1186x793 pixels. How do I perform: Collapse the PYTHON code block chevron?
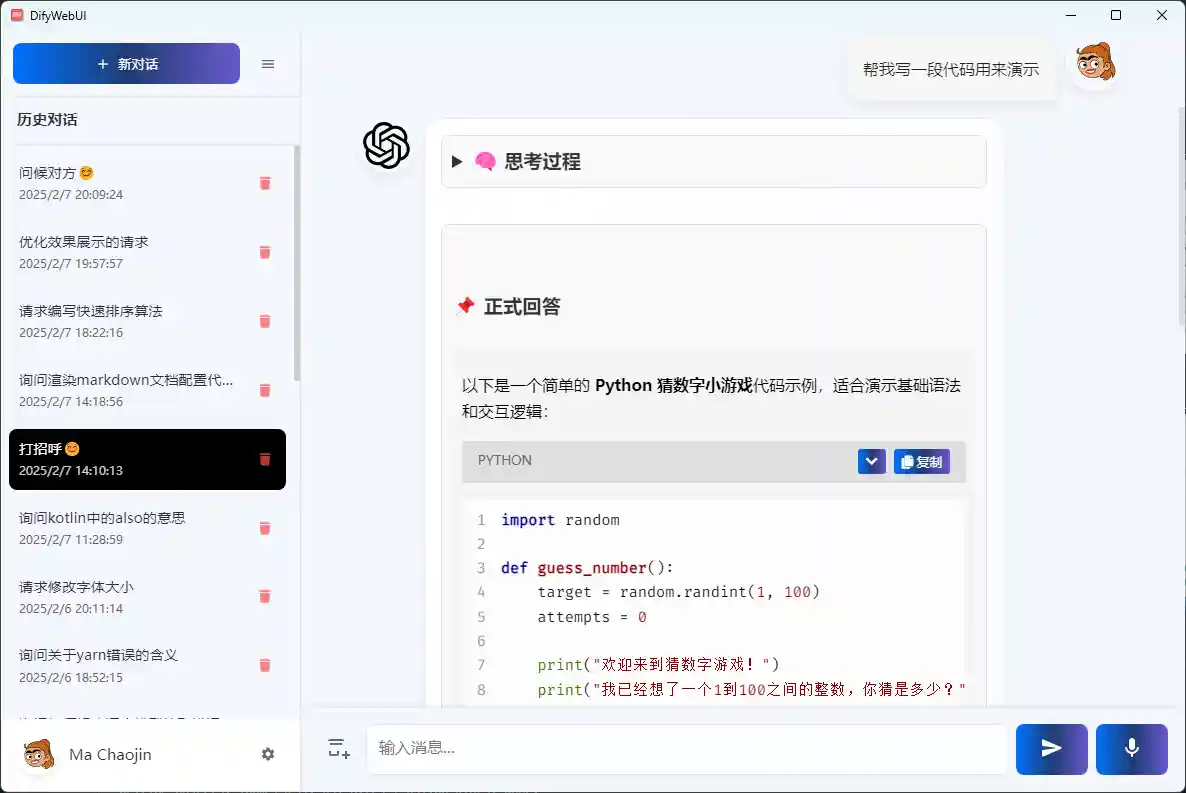click(871, 461)
